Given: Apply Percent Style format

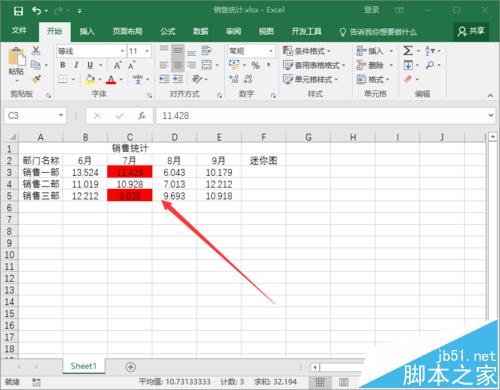Looking at the screenshot, I should click(256, 65).
